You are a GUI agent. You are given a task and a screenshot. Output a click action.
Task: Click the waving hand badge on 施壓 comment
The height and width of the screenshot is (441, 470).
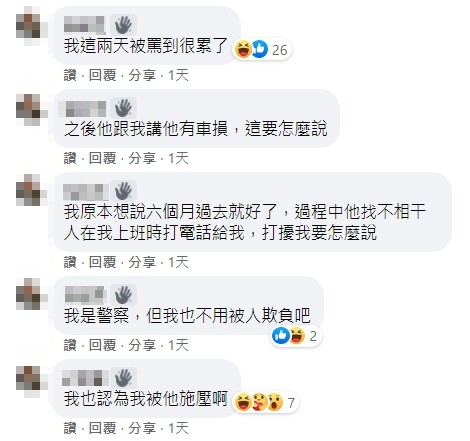123,378
